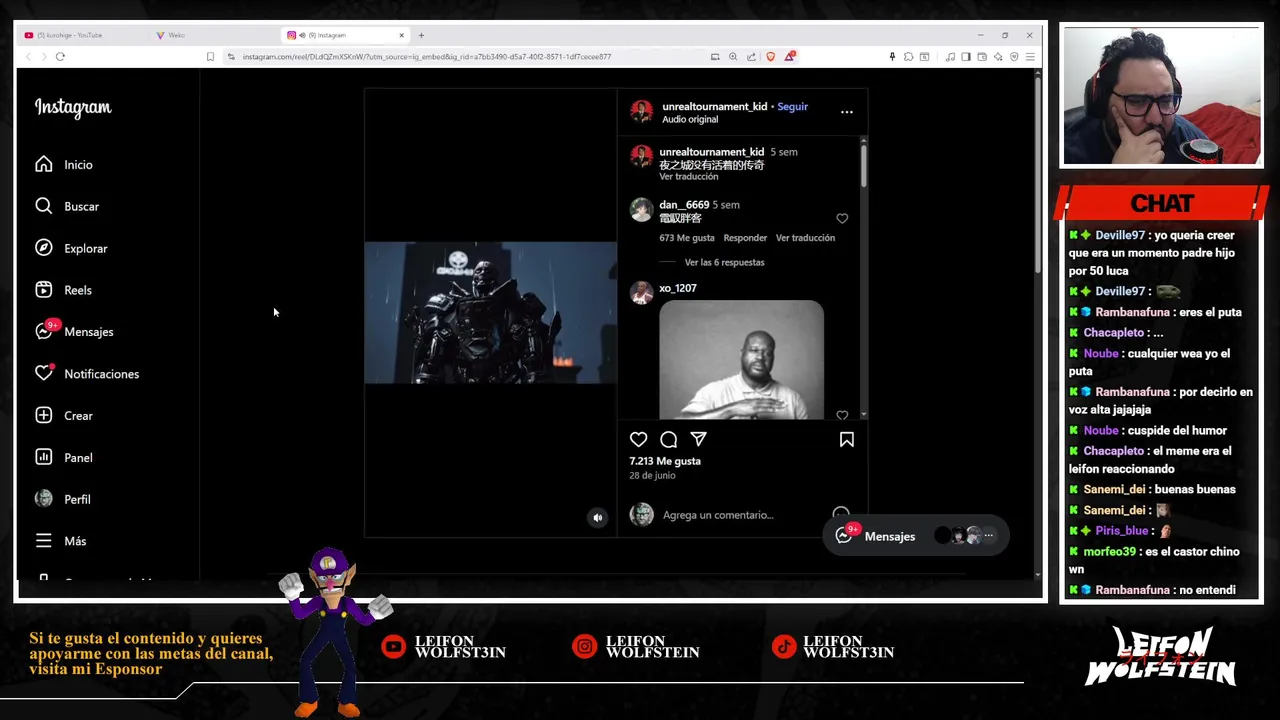Click dan__6669 username in comments

pyautogui.click(x=684, y=205)
